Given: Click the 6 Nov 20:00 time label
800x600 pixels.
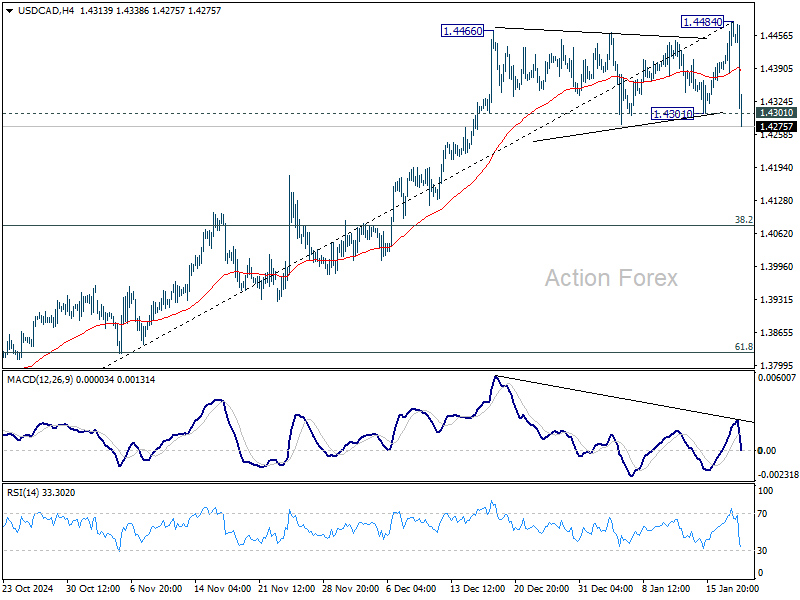Looking at the screenshot, I should (x=156, y=589).
